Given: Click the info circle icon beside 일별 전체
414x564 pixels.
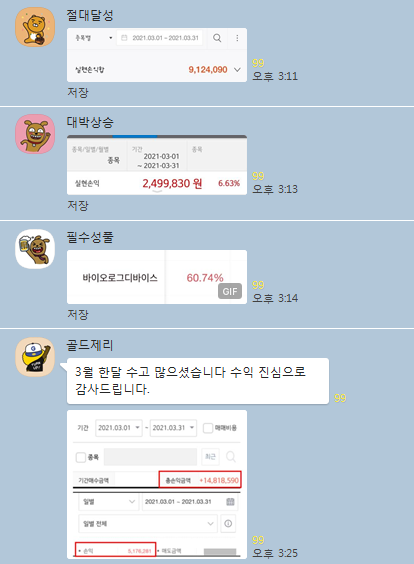Looking at the screenshot, I should (x=228, y=523).
